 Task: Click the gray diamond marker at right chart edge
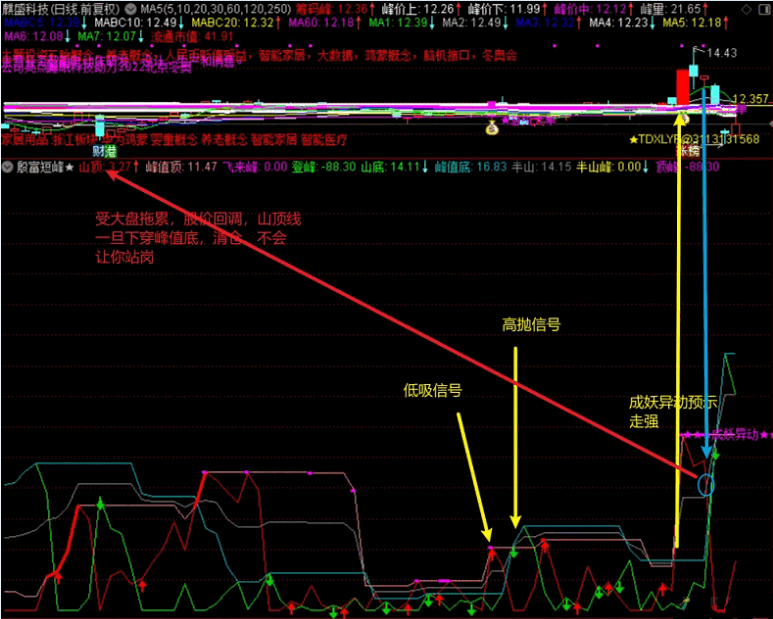coord(770,124)
